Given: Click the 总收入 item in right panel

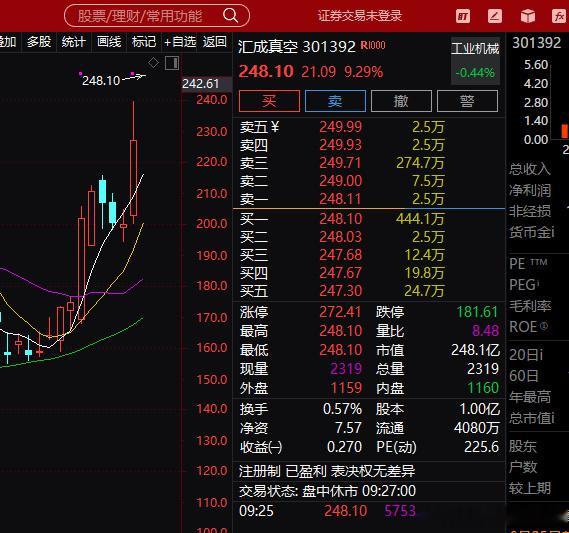Looking at the screenshot, I should [530, 169].
